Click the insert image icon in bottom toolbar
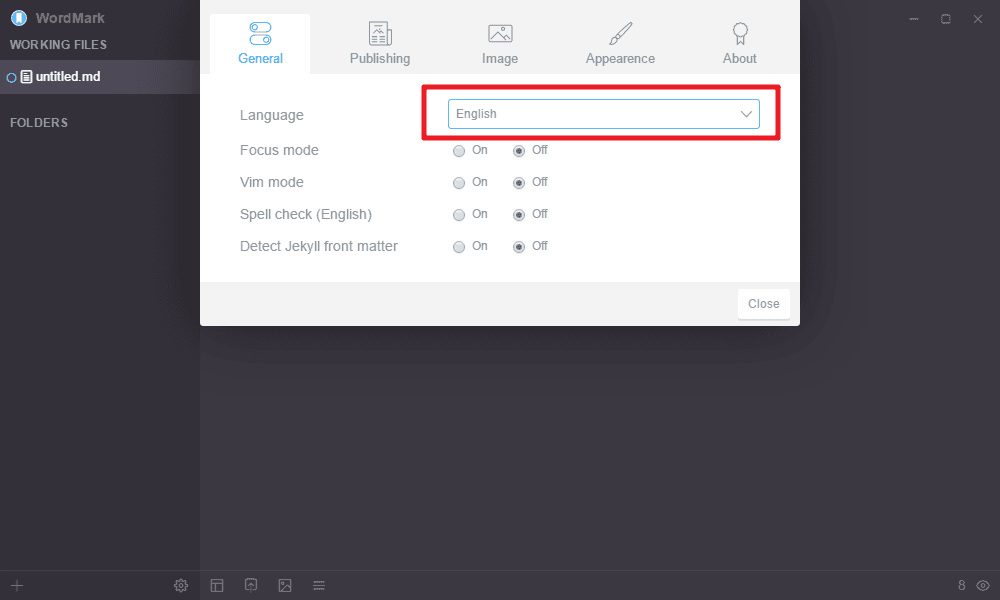The image size is (1000, 600). click(285, 585)
